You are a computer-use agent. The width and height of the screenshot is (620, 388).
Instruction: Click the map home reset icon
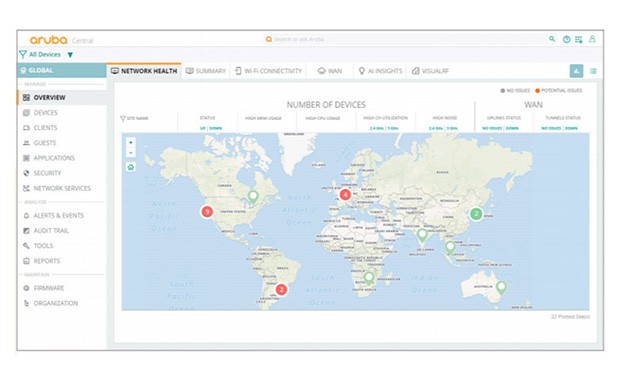pyautogui.click(x=130, y=167)
